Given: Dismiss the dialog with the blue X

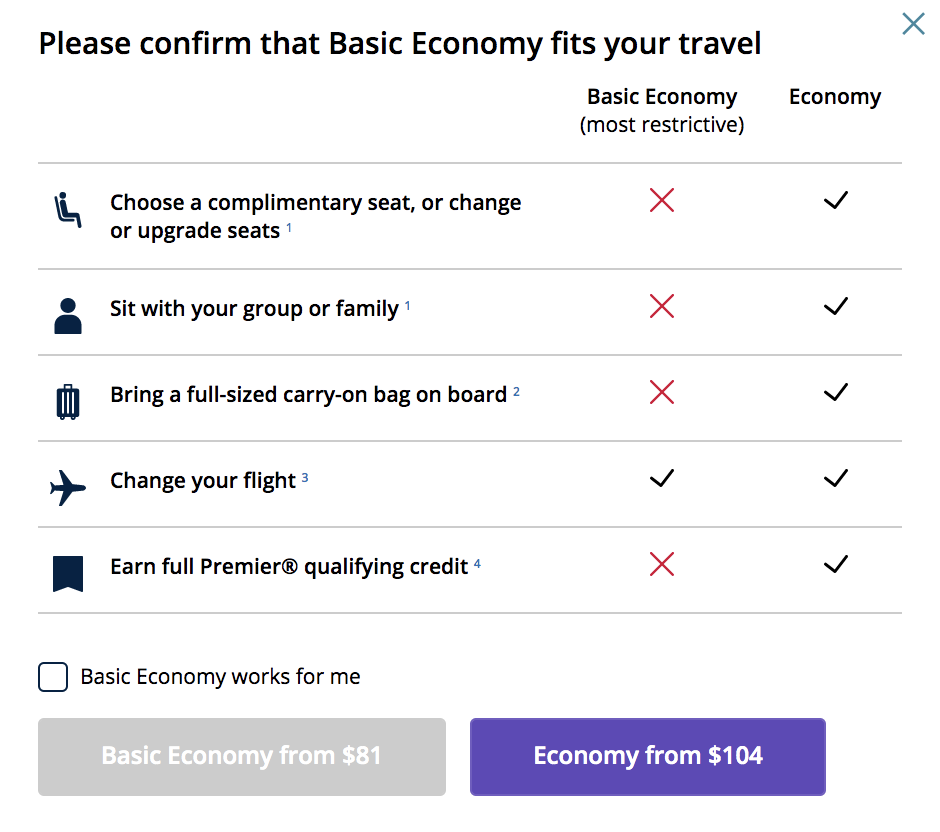Looking at the screenshot, I should 913,24.
